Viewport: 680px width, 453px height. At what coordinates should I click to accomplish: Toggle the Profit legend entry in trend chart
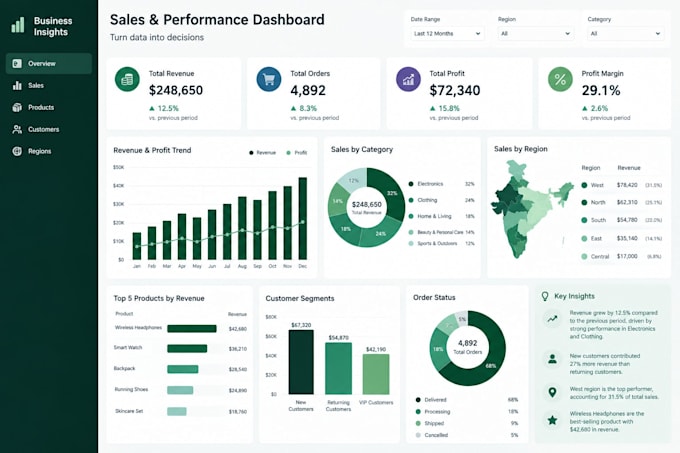pos(297,153)
